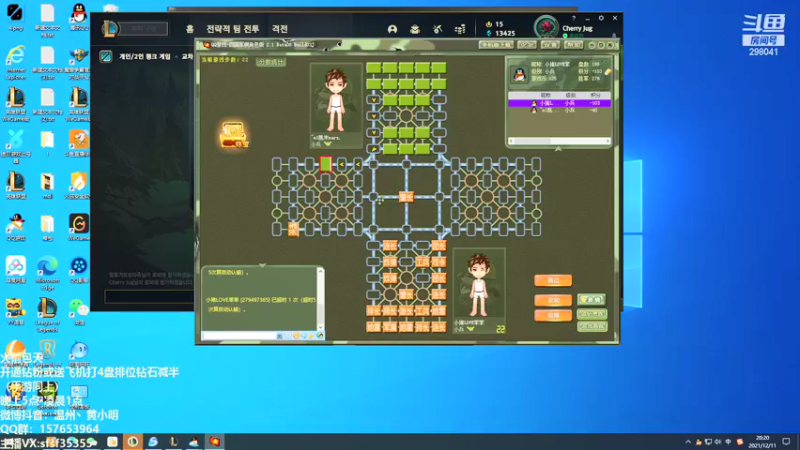The height and width of the screenshot is (450, 800).
Task: Open the 격전 tab in League client
Action: click(280, 29)
